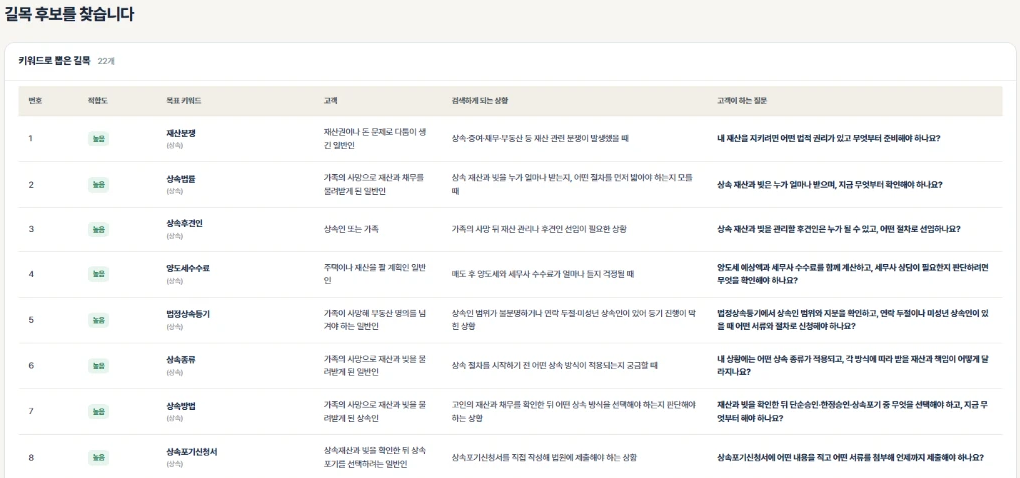Select the keyword '상속포기신청서'

191,451
